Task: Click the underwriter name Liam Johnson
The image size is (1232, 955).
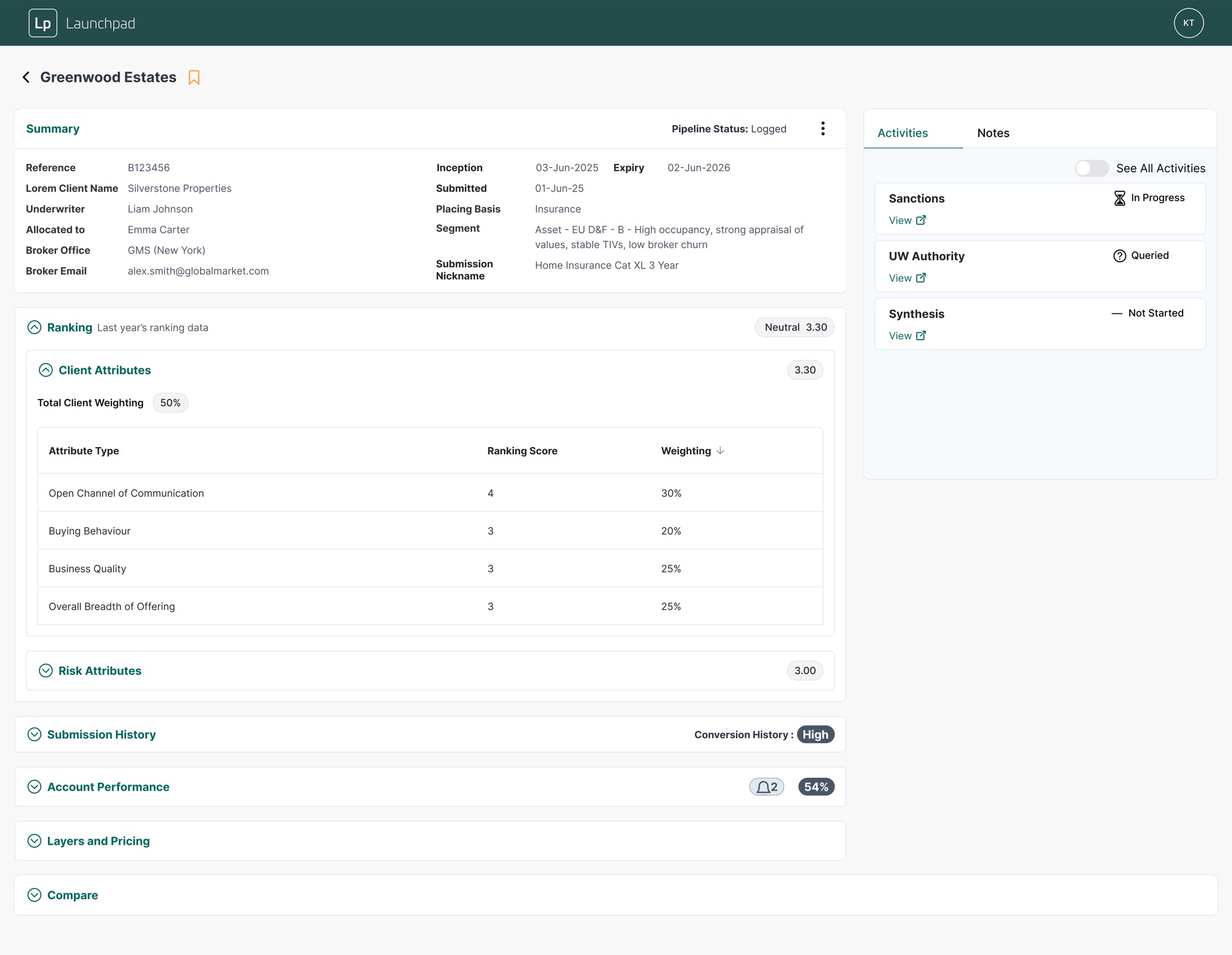Action: click(x=160, y=209)
